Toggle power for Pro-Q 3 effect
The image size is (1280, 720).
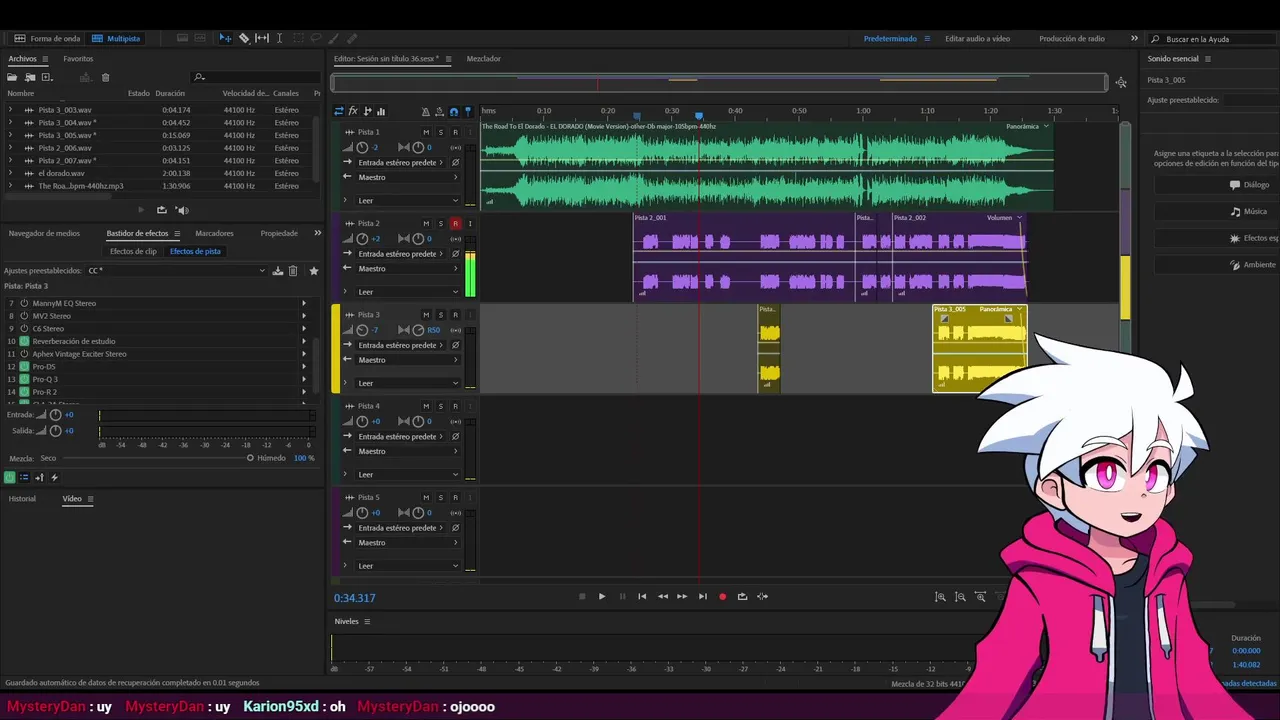[x=24, y=379]
